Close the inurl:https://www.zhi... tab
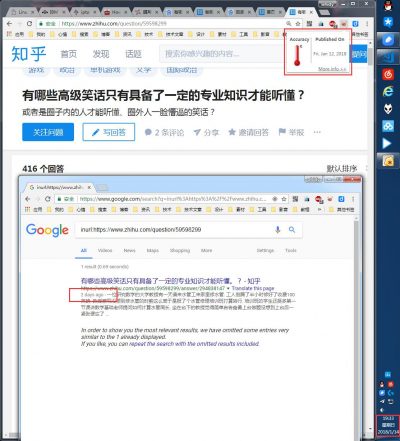The width and height of the screenshot is (400, 441). pos(89,187)
